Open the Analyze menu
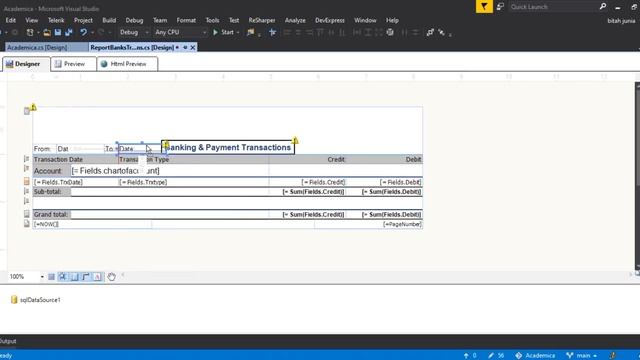 coord(295,20)
